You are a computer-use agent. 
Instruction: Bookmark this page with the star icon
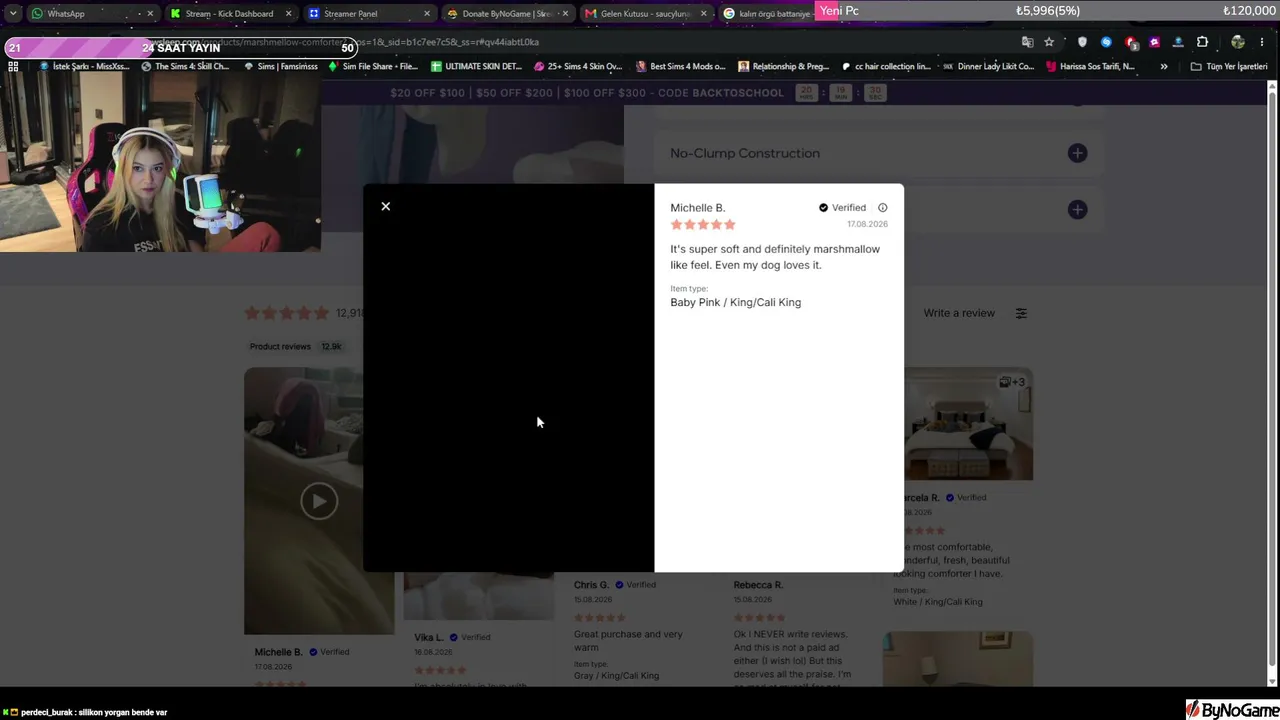click(1049, 42)
